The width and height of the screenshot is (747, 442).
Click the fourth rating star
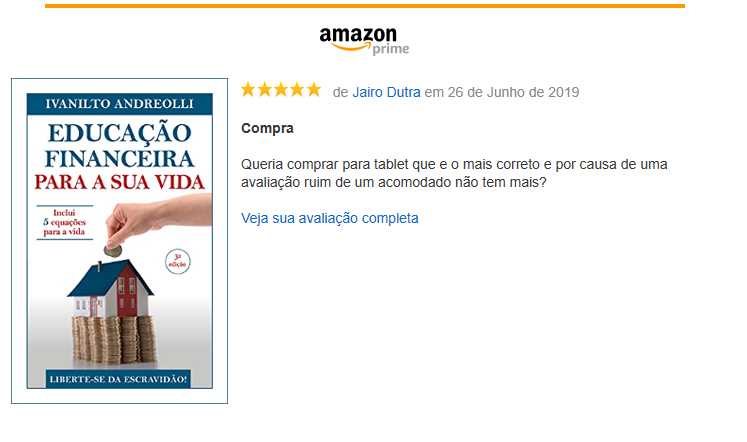297,90
